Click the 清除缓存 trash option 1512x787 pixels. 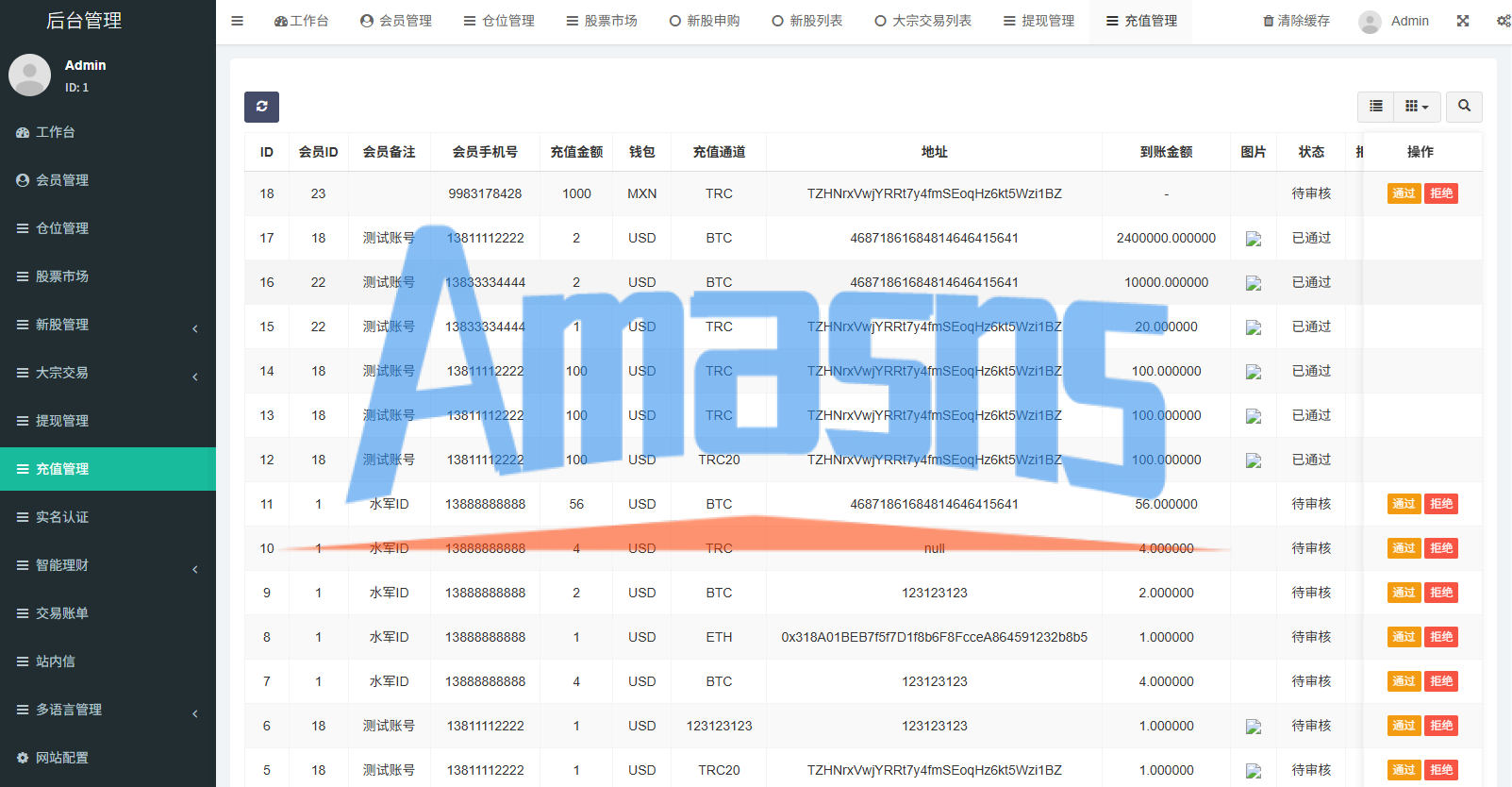(1296, 21)
